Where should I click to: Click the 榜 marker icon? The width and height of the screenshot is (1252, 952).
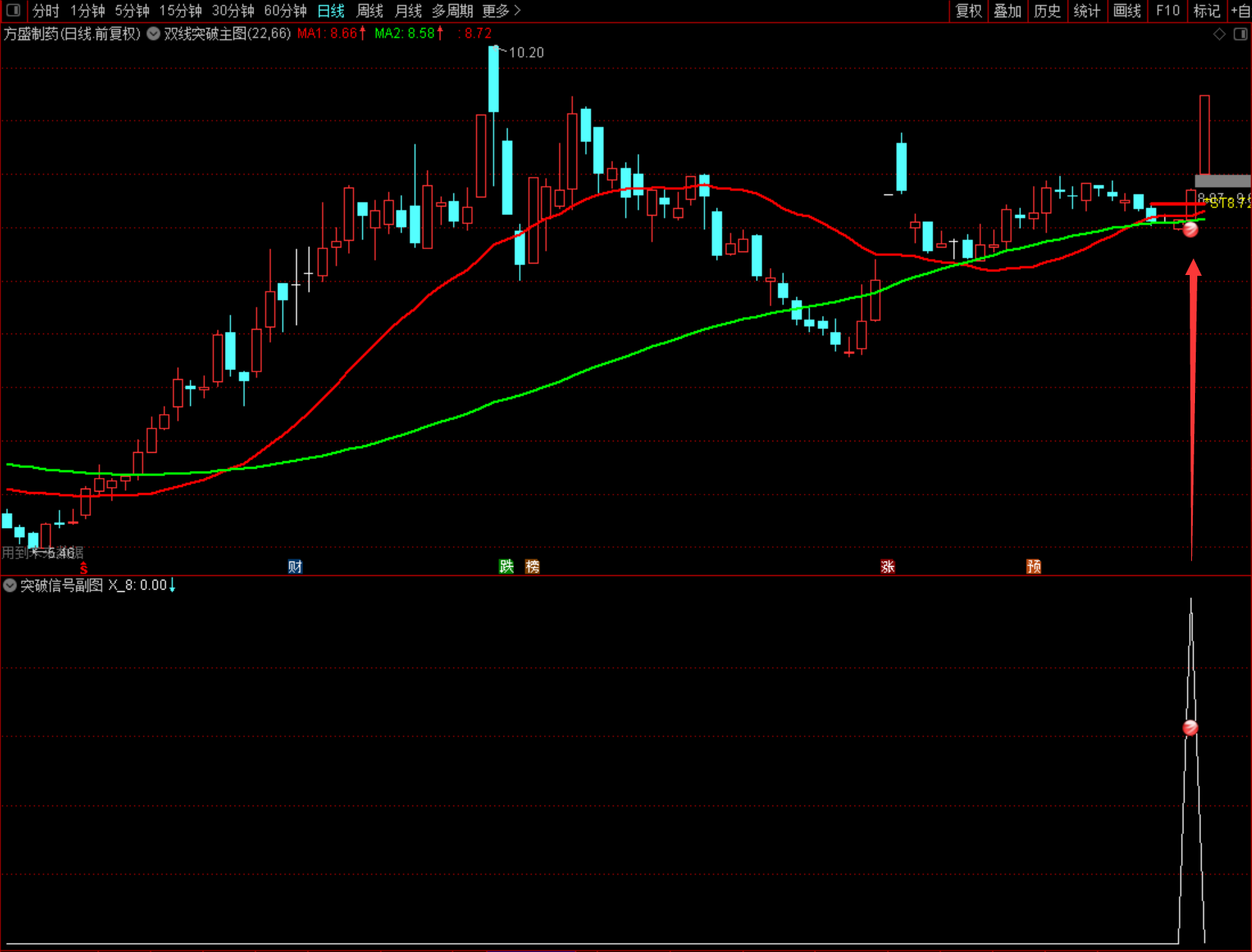click(533, 566)
